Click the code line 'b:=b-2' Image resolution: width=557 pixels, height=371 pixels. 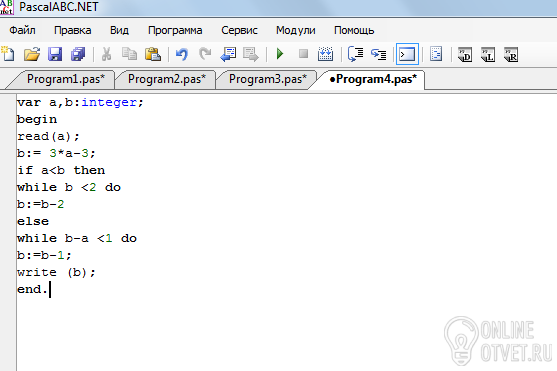click(x=40, y=204)
